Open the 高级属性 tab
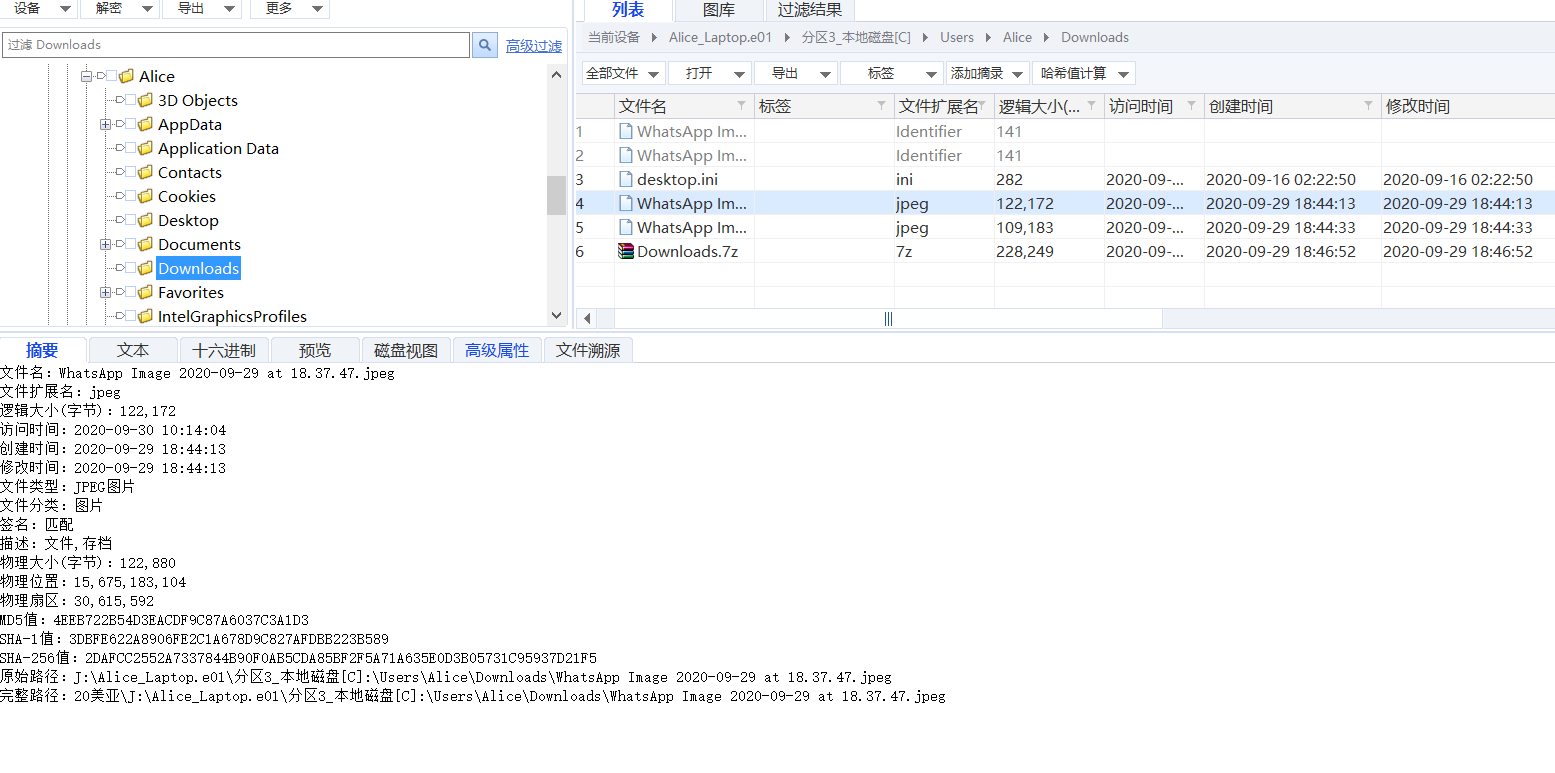Screen dimensions: 1555x773 [x=497, y=350]
